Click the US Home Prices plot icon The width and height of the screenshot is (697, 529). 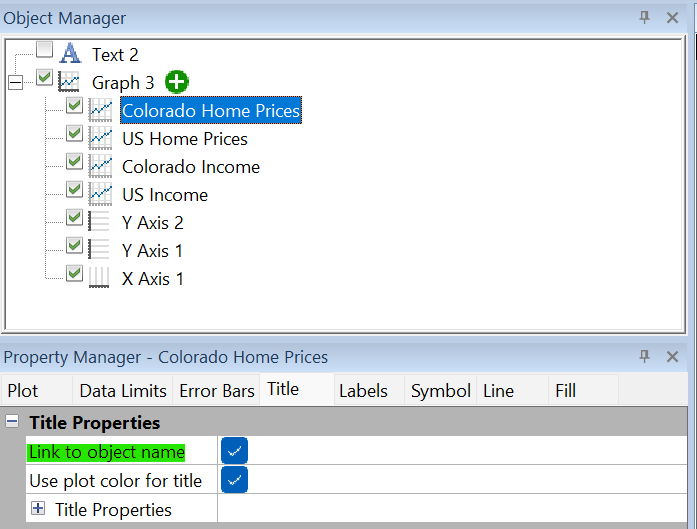tap(100, 138)
